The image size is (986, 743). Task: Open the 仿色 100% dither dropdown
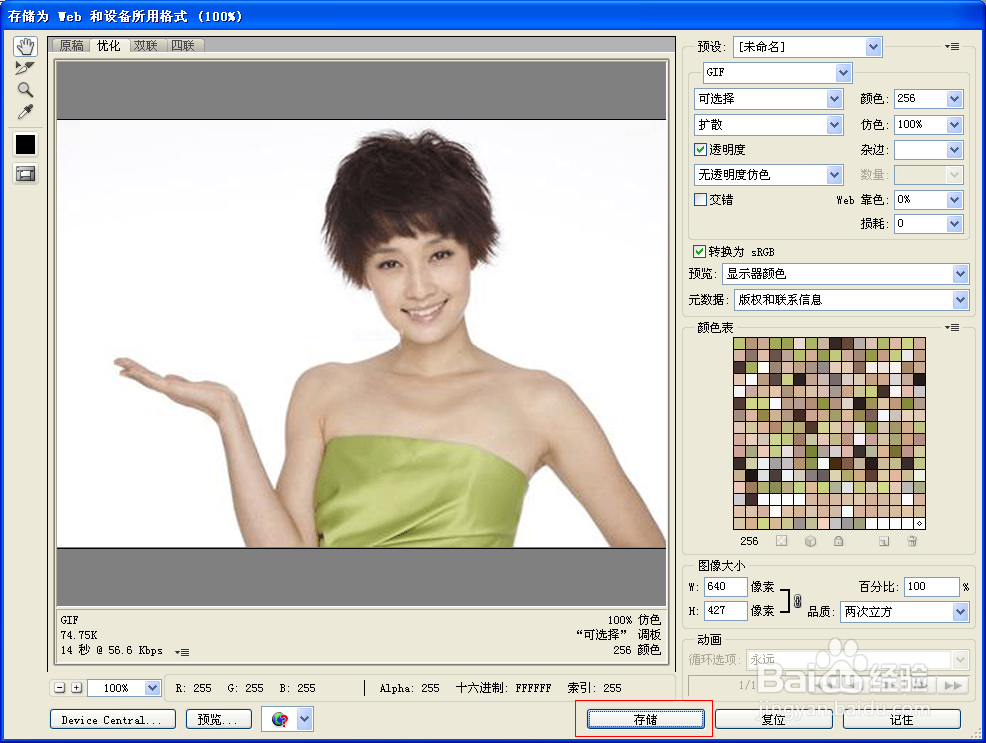[x=928, y=124]
